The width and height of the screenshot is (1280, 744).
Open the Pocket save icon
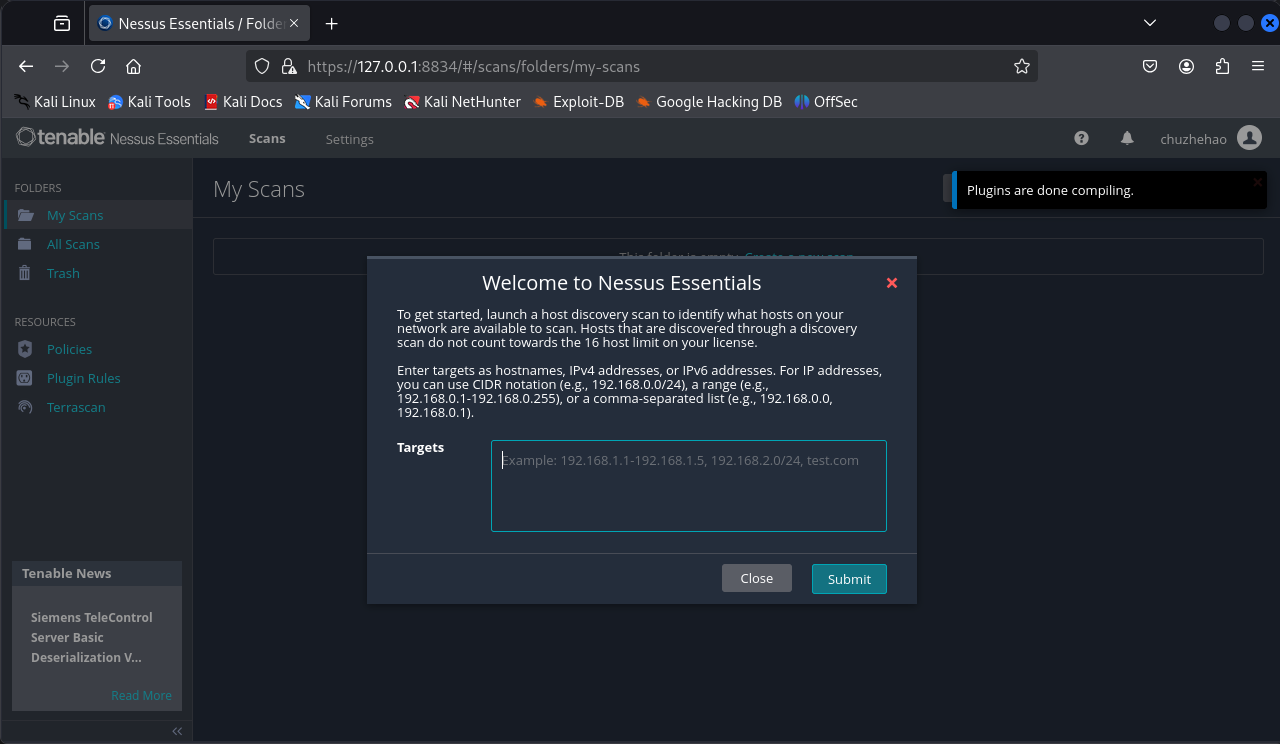tap(1150, 66)
